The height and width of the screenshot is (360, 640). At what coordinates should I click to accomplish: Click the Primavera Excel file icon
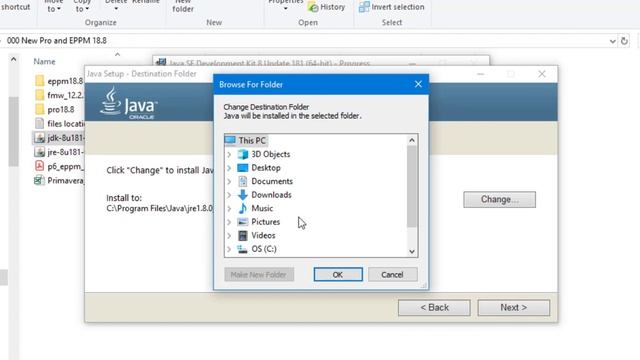coord(39,180)
